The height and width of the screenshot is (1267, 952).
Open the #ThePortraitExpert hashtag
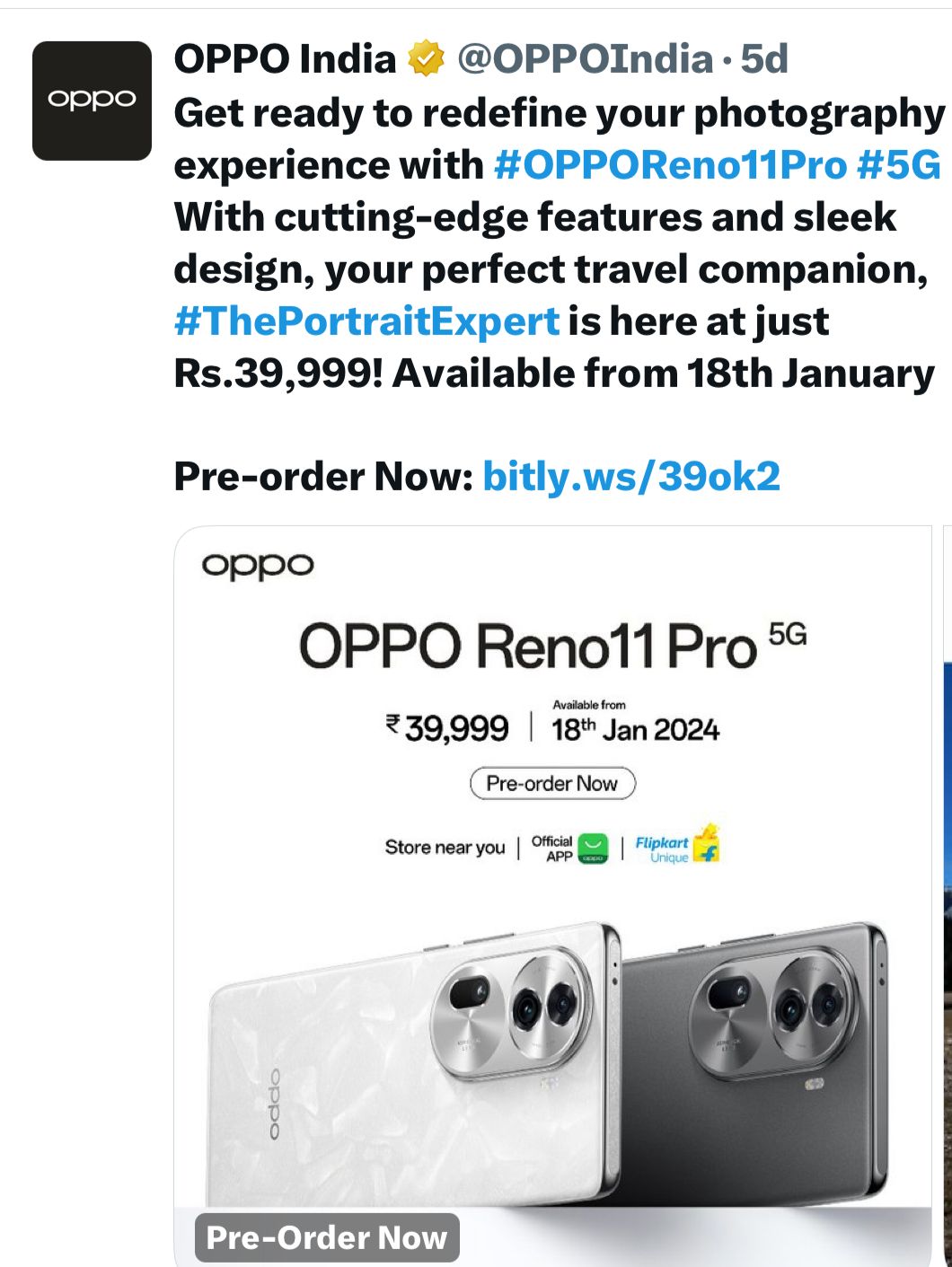pos(366,321)
